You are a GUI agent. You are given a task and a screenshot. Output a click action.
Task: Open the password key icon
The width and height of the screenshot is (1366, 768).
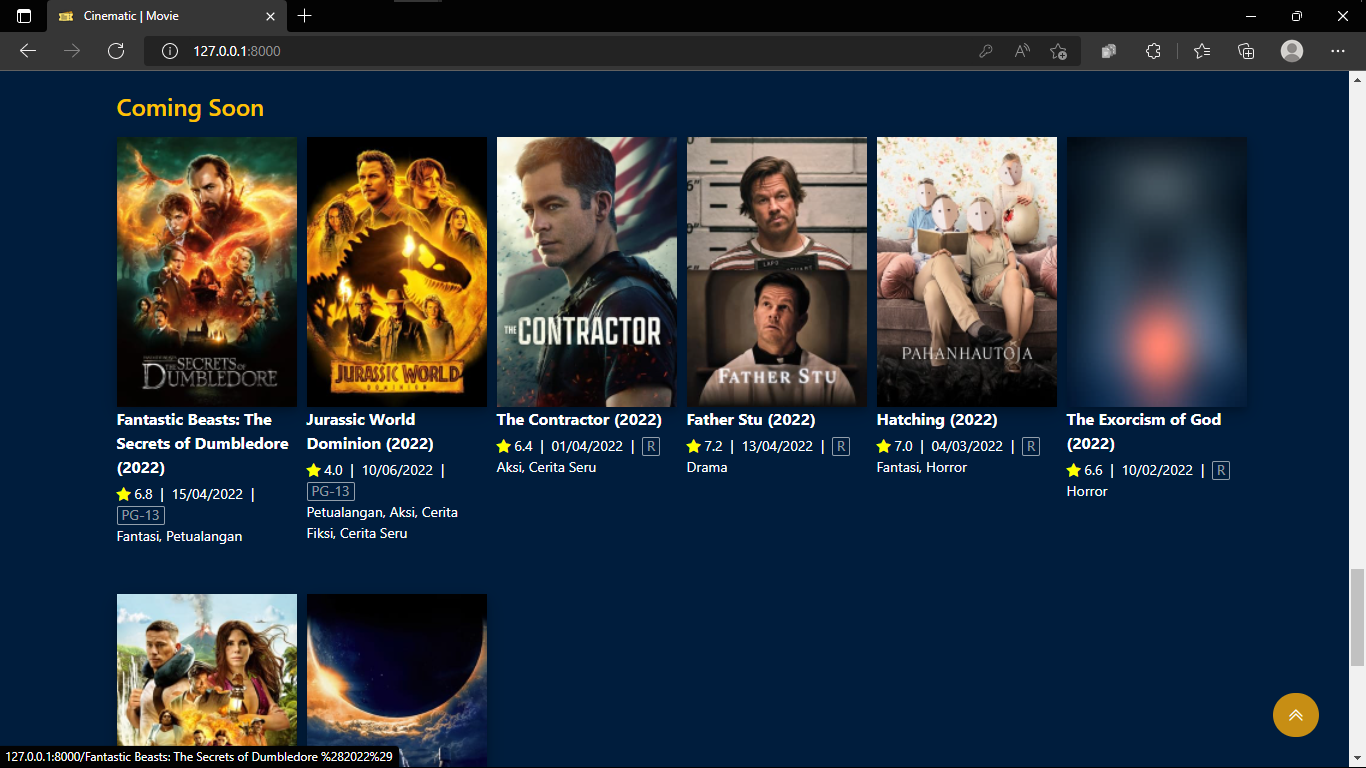(986, 51)
